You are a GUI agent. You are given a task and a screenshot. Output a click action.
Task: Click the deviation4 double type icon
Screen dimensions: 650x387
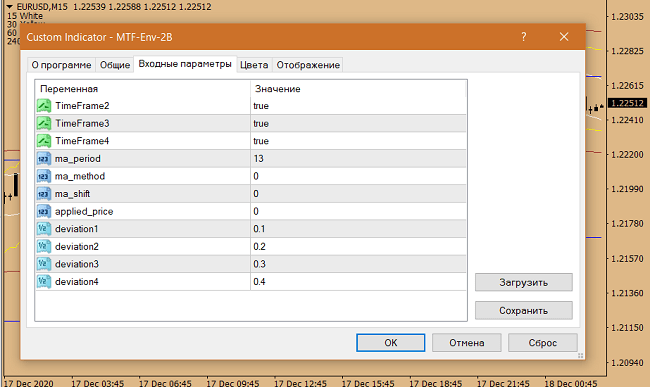click(x=44, y=281)
